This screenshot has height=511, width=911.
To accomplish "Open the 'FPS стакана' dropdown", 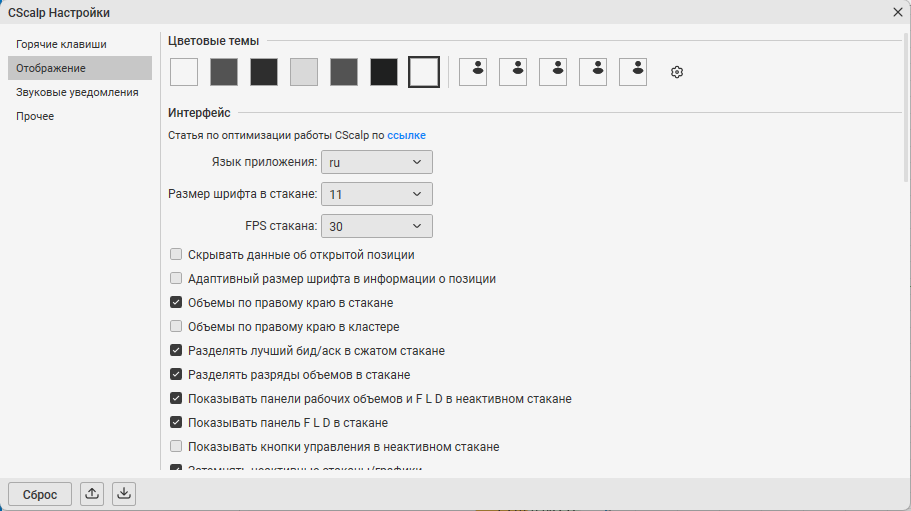I will coord(377,226).
